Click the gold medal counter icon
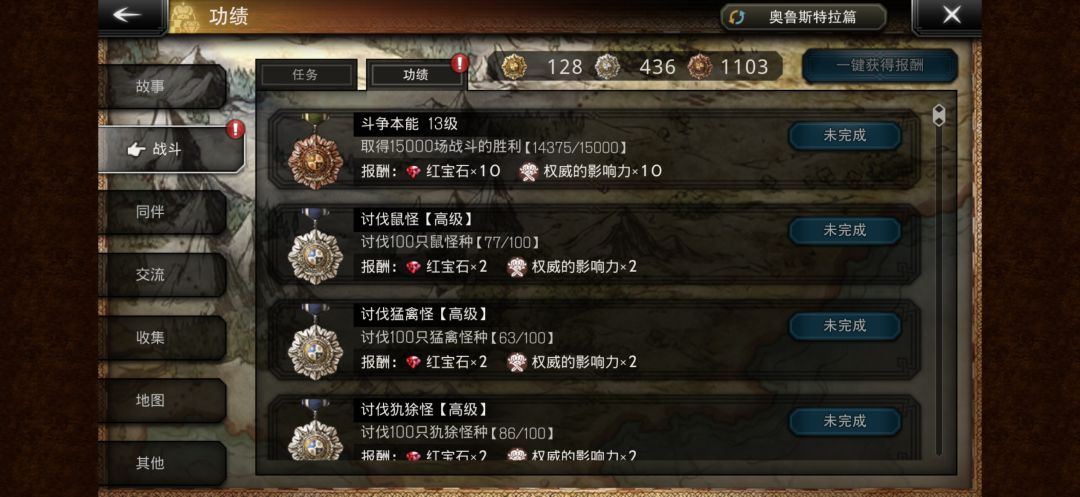Screen dimensions: 1080x497 514,67
